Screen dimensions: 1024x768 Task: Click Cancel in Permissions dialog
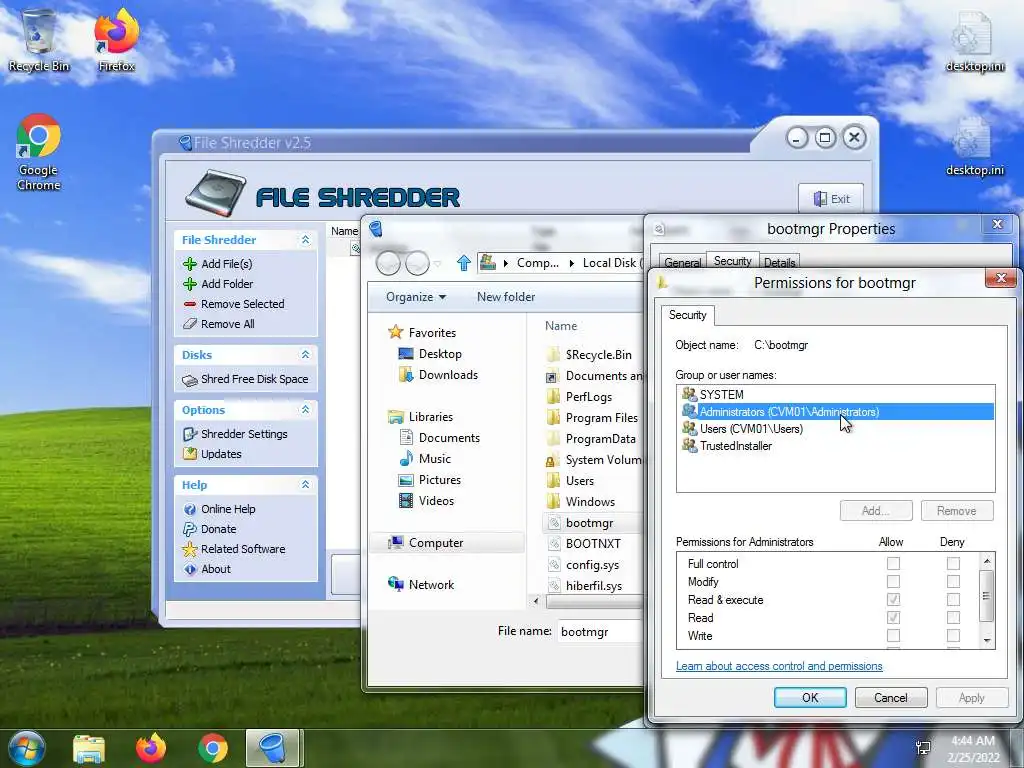(x=891, y=697)
